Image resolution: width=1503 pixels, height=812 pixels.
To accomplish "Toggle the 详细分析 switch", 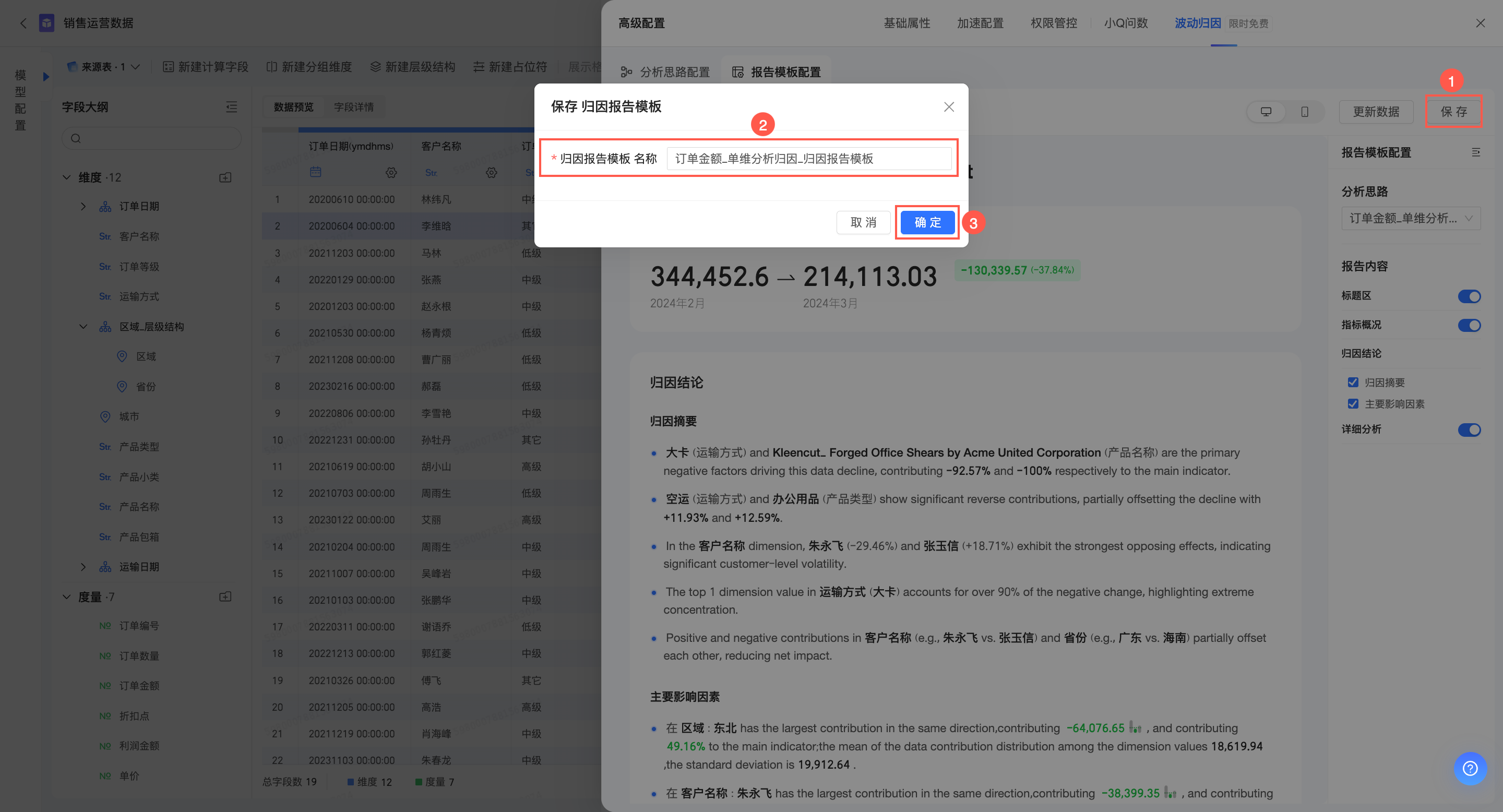I will [x=1469, y=430].
